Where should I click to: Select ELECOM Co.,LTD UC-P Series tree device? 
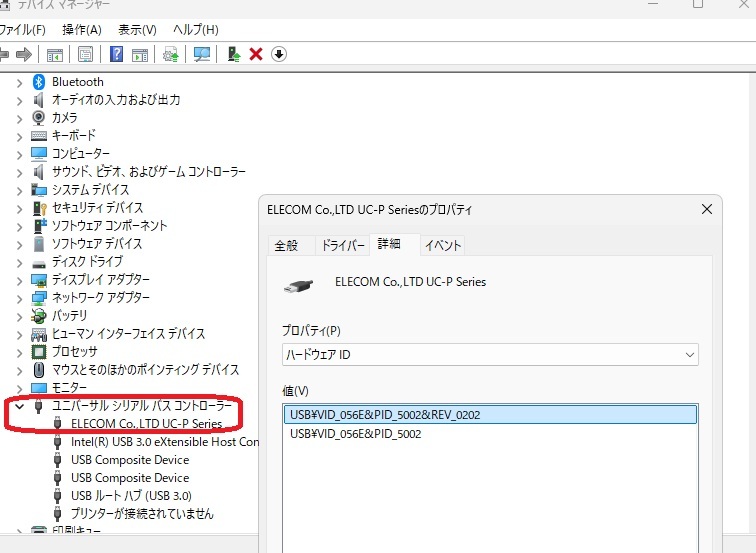click(x=147, y=423)
